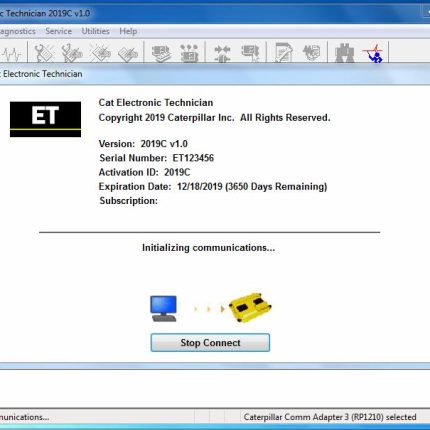This screenshot has height=430, width=430.
Task: Open the Help menu
Action: click(x=128, y=31)
